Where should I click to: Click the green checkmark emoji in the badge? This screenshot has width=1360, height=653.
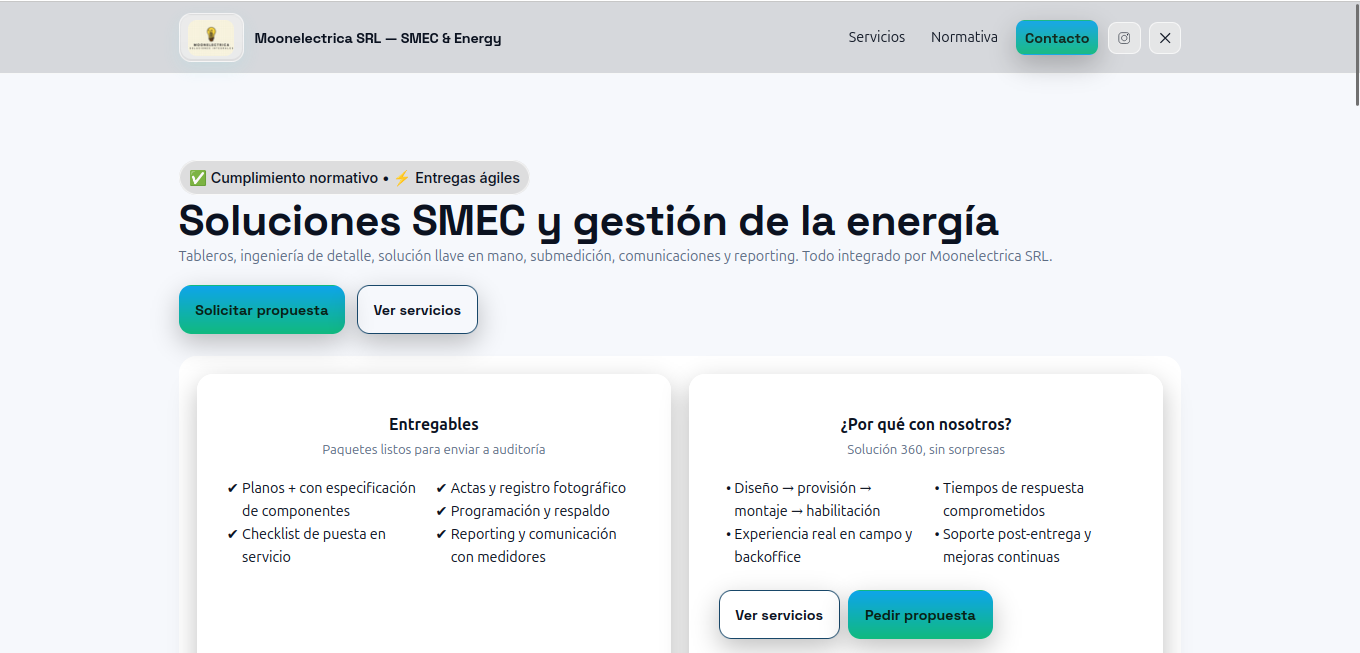click(196, 177)
